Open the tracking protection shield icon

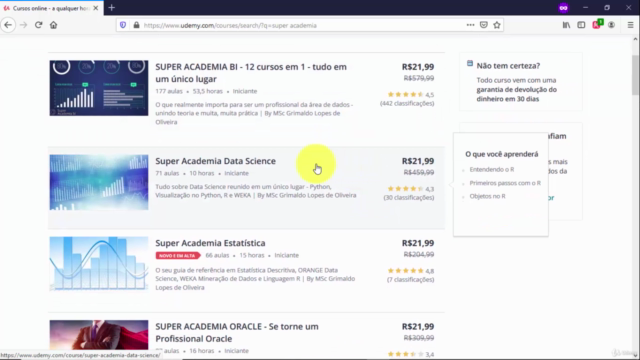pyautogui.click(x=123, y=25)
